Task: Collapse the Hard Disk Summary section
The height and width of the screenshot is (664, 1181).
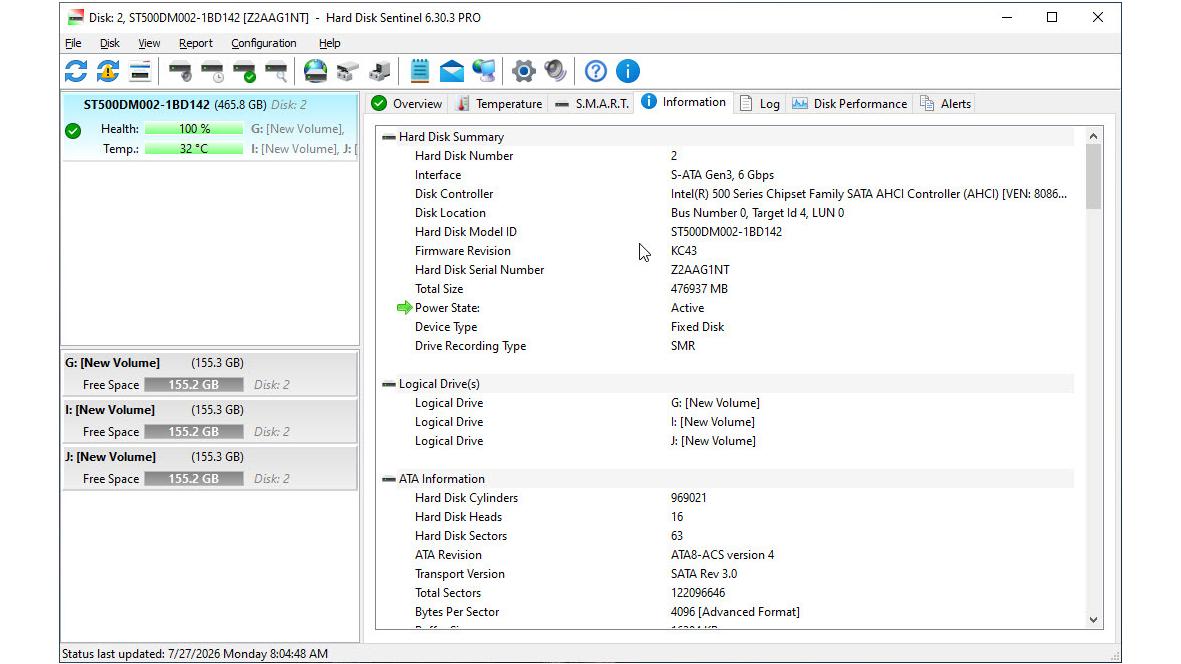Action: coord(389,137)
